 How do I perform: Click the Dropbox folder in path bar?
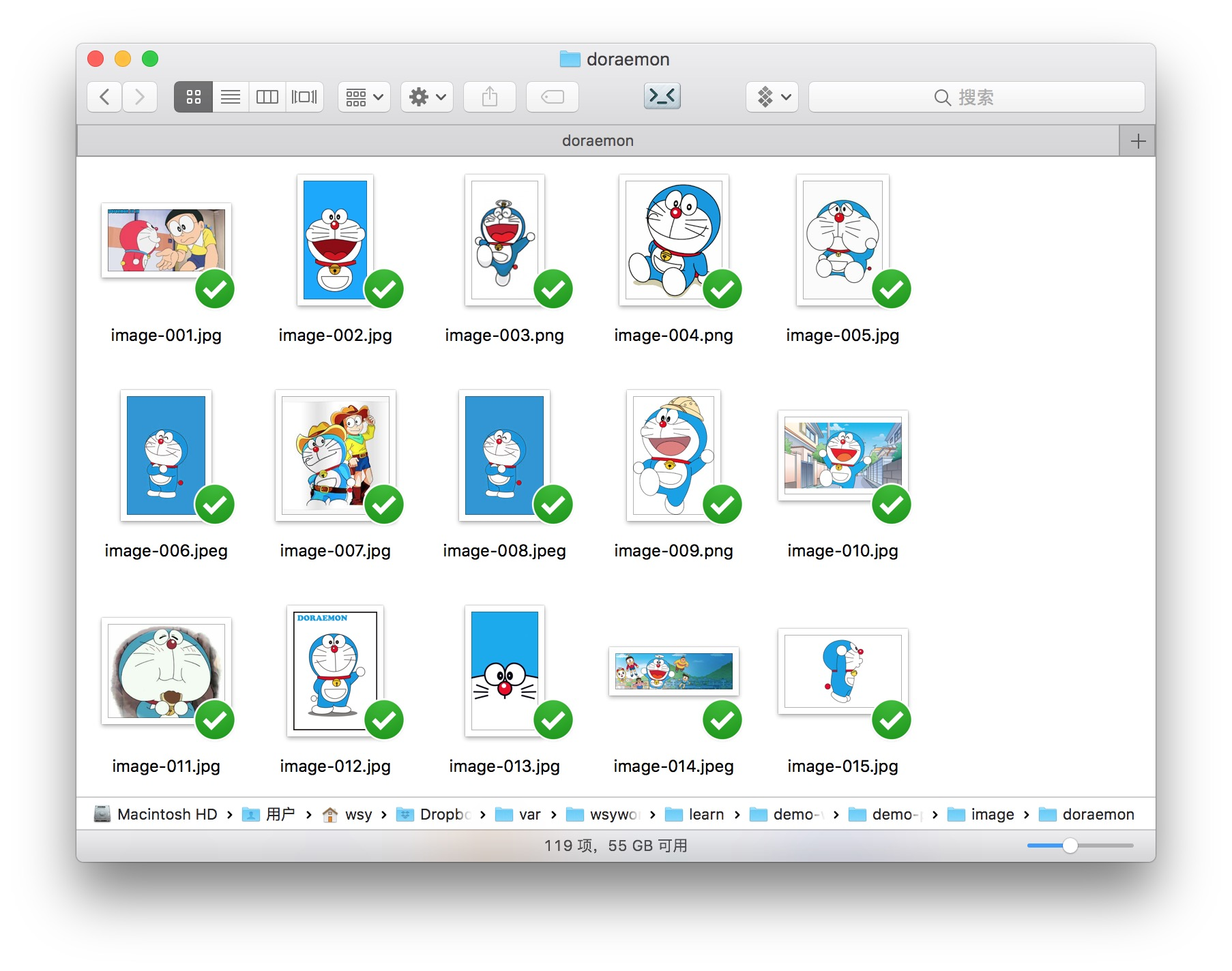(x=434, y=814)
